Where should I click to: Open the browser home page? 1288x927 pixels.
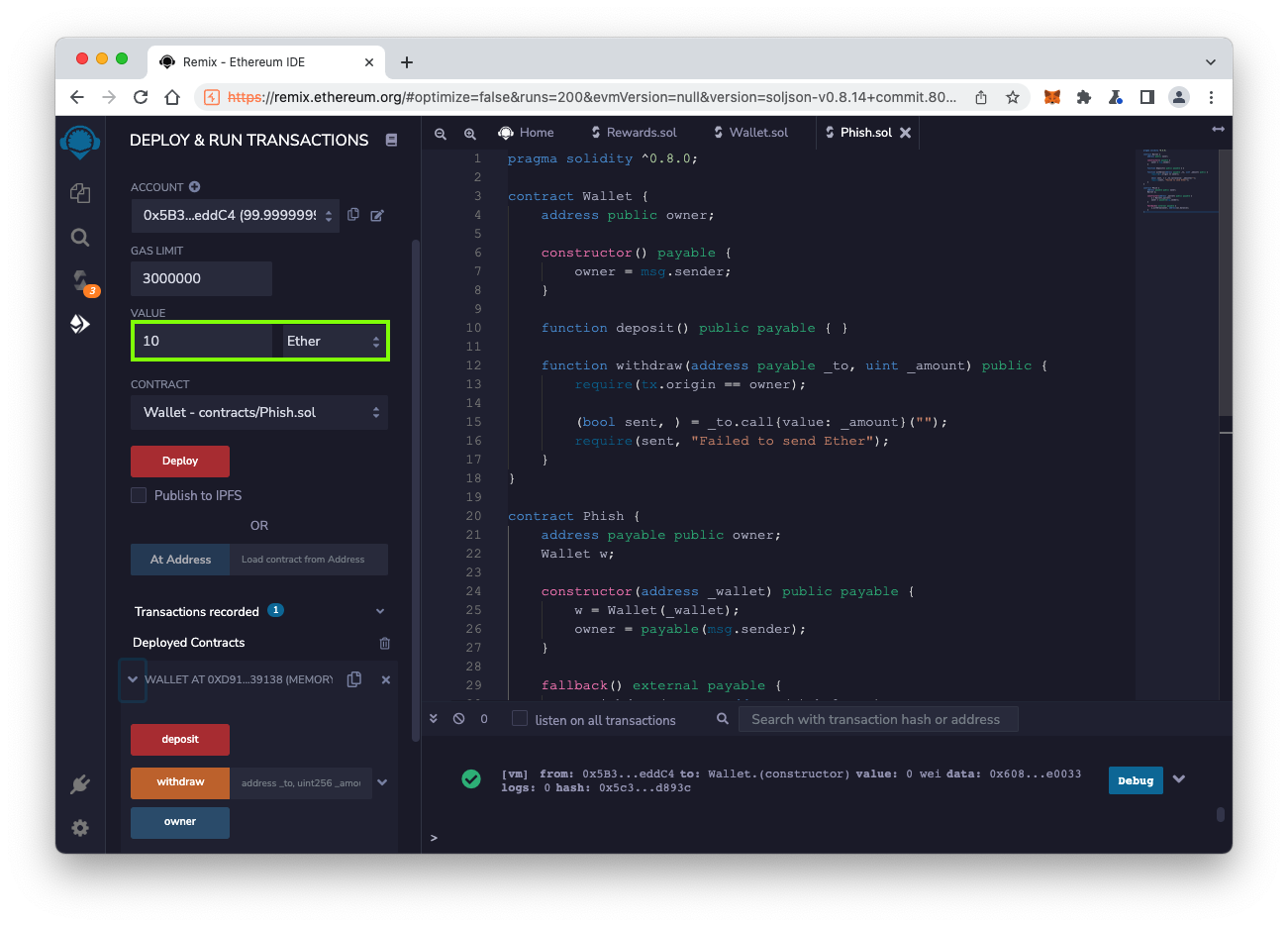172,97
